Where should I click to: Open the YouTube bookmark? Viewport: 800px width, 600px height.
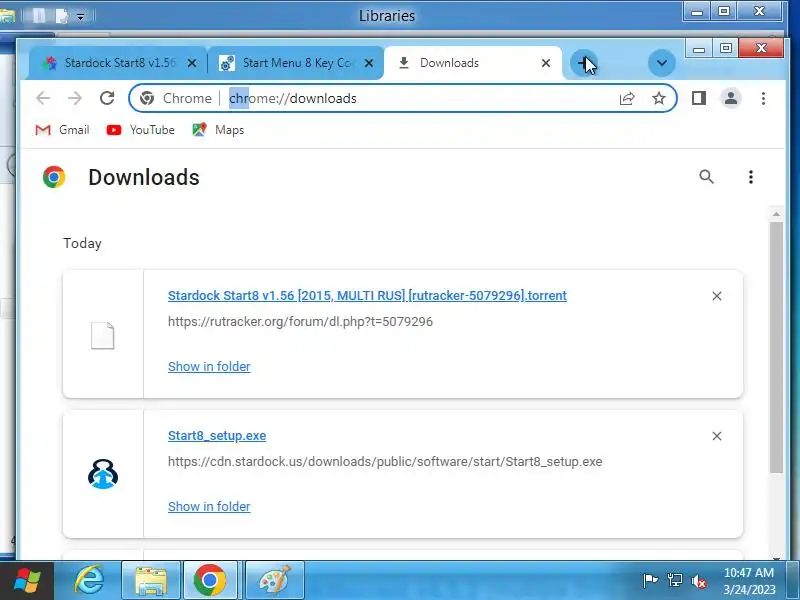click(x=140, y=130)
